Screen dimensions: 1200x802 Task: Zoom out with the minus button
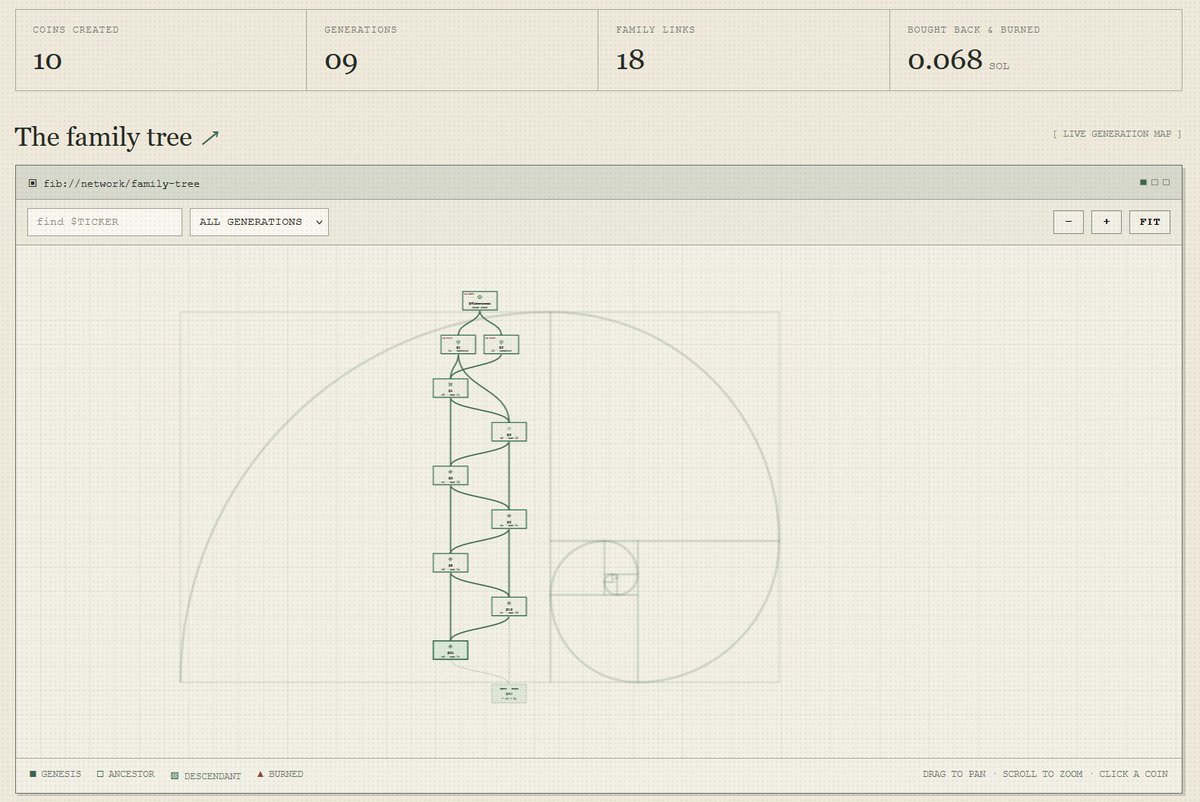[x=1068, y=222]
